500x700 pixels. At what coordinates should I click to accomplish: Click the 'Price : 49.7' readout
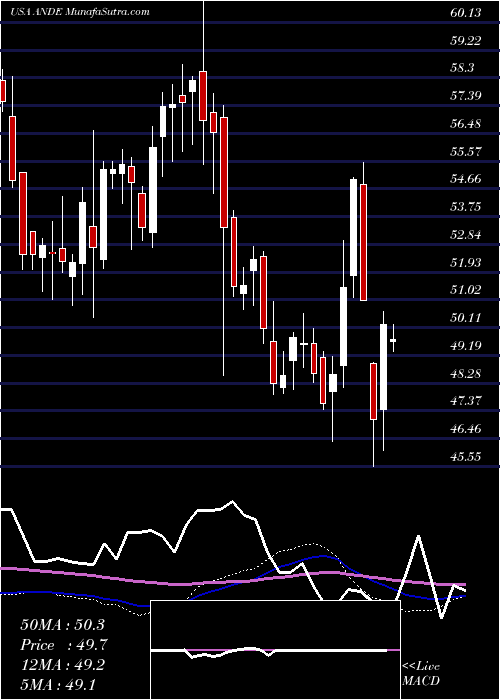click(x=64, y=645)
